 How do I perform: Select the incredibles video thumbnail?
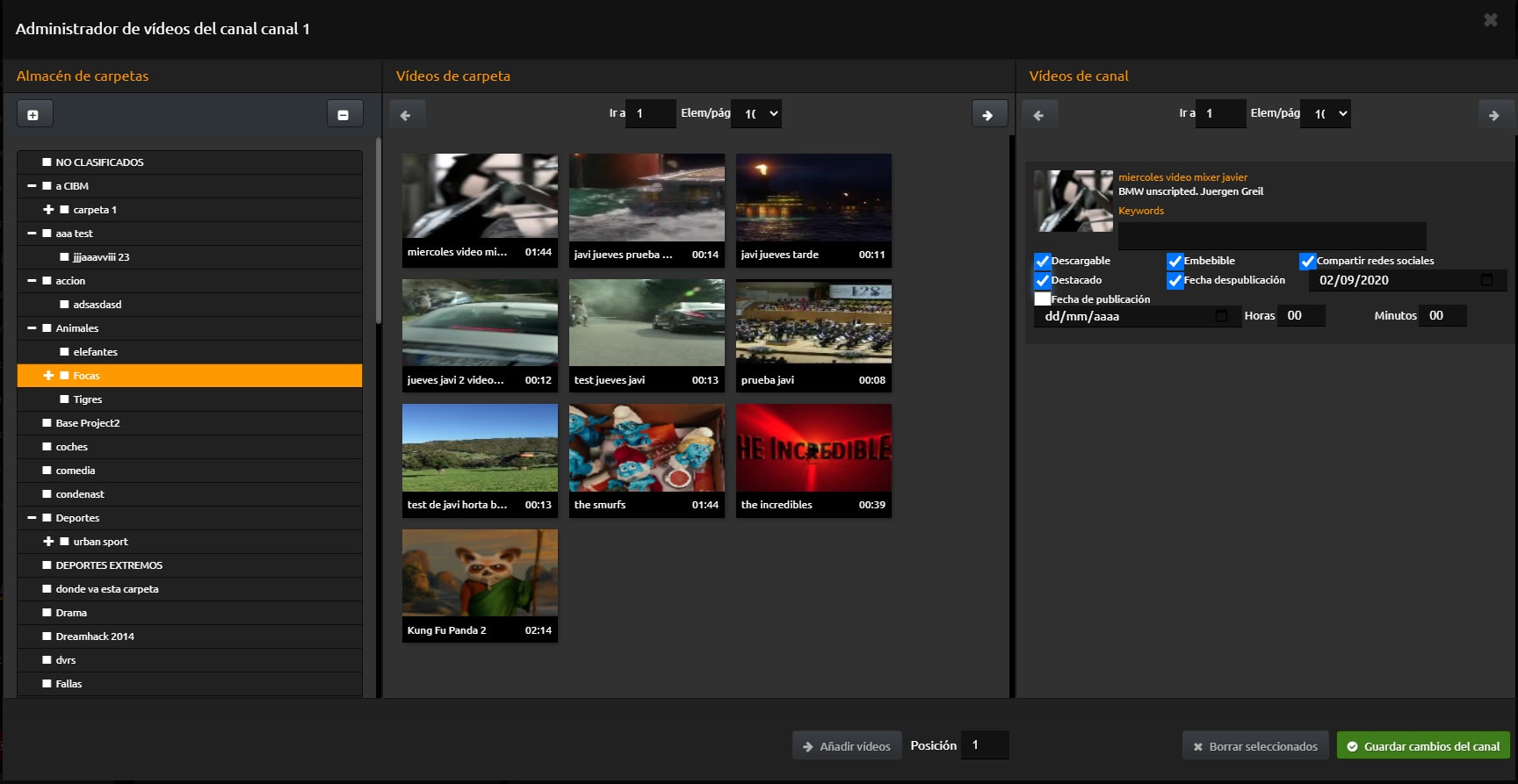(x=813, y=448)
